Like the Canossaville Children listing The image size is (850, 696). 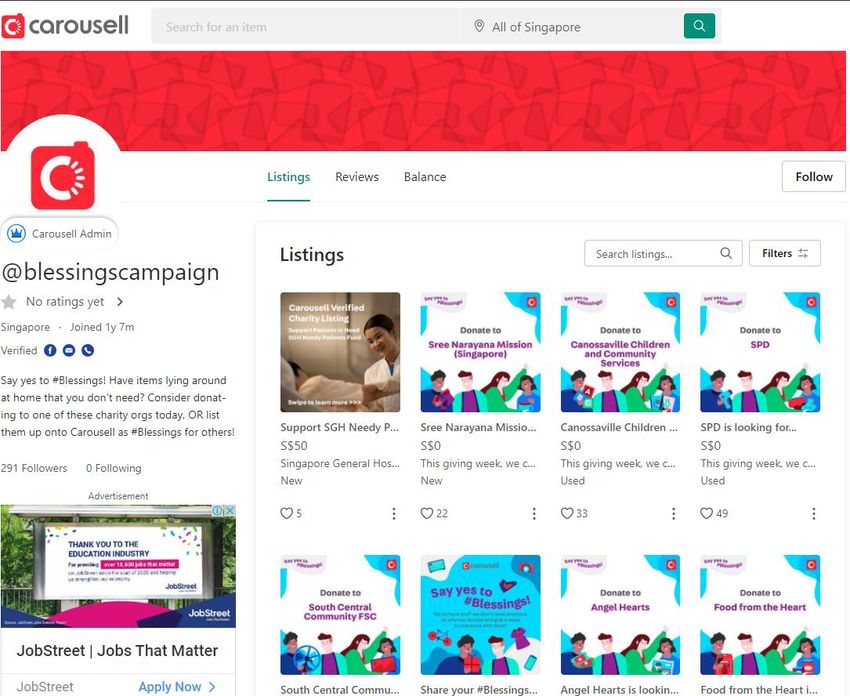pyautogui.click(x=566, y=513)
